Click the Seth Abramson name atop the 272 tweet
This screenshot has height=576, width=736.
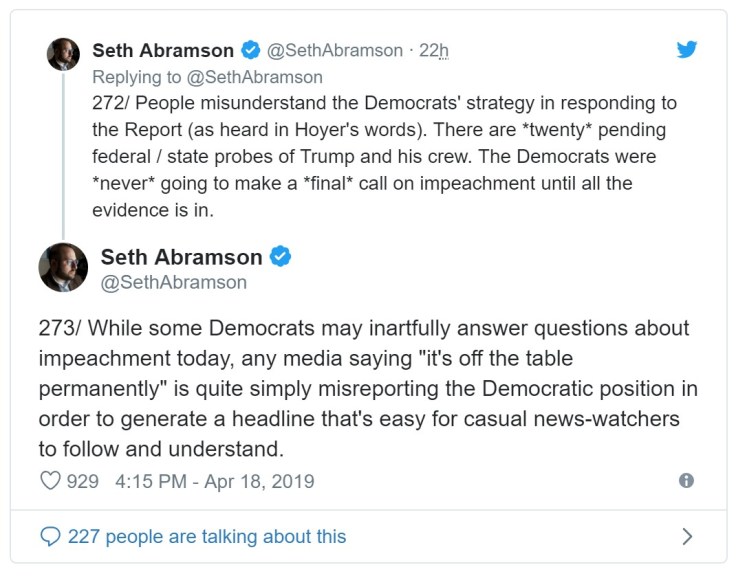coord(162,51)
